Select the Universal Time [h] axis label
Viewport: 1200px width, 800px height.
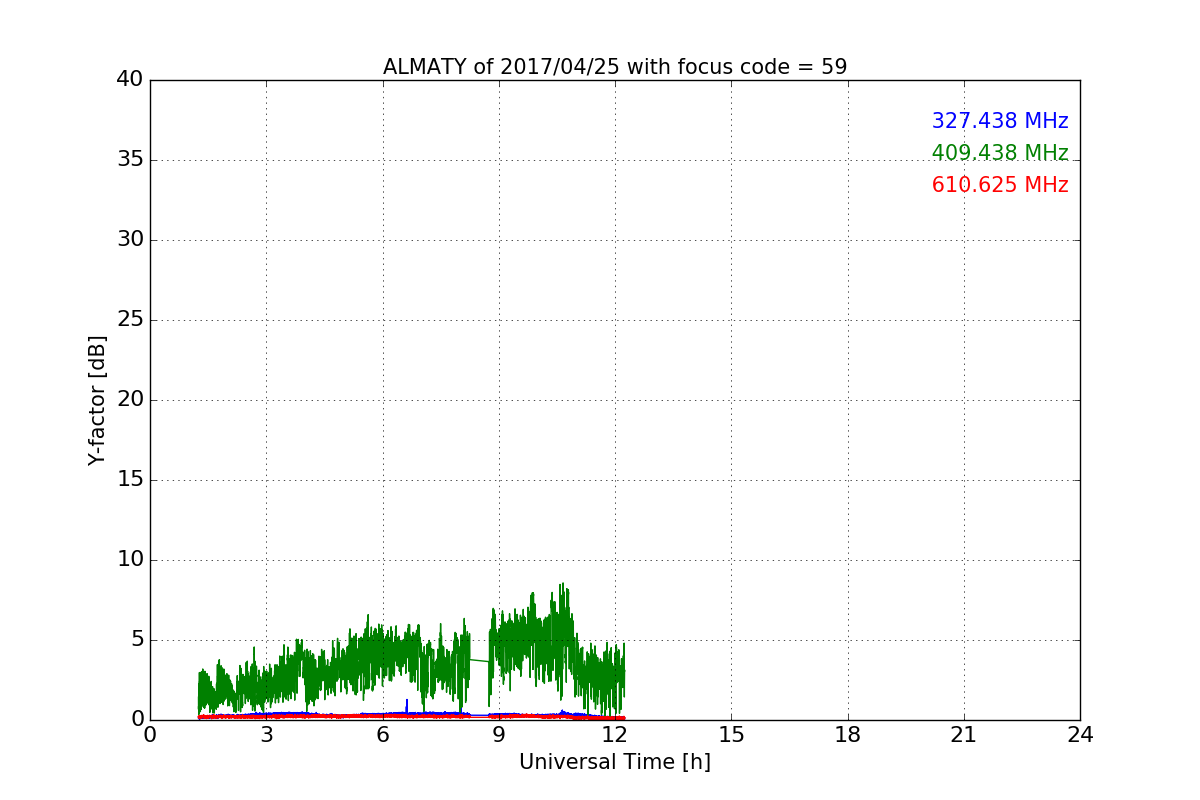615,762
